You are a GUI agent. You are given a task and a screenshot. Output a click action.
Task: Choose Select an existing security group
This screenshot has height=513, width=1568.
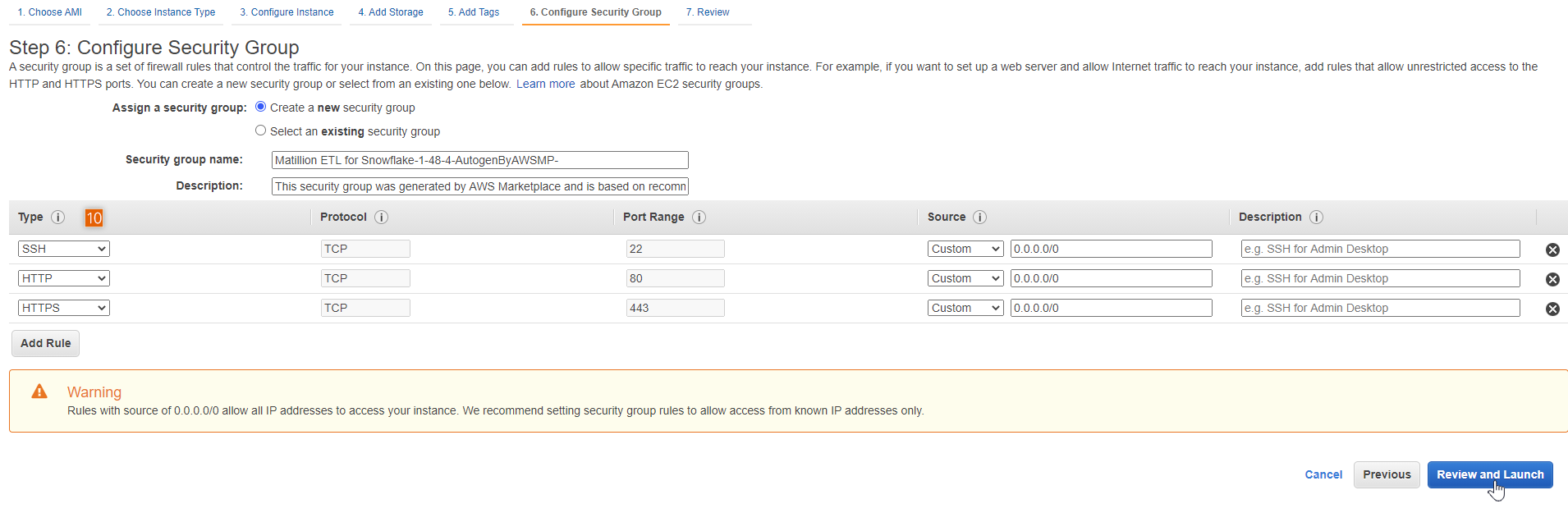261,131
